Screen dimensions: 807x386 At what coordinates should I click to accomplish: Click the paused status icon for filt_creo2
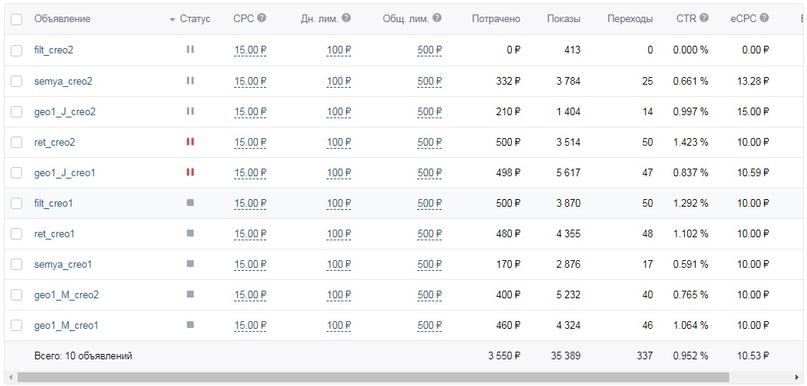click(190, 49)
